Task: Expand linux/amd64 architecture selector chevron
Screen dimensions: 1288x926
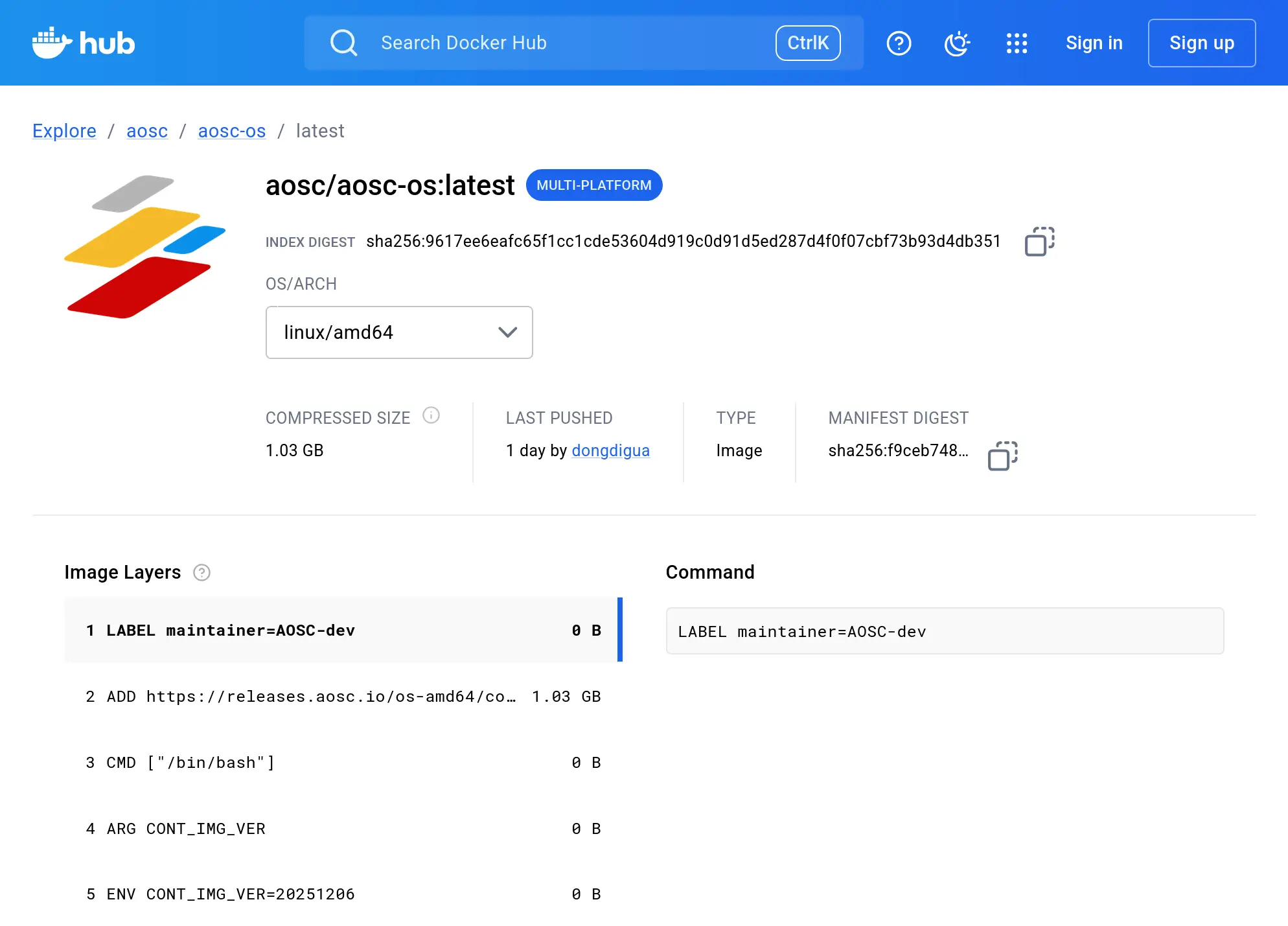Action: pos(507,332)
